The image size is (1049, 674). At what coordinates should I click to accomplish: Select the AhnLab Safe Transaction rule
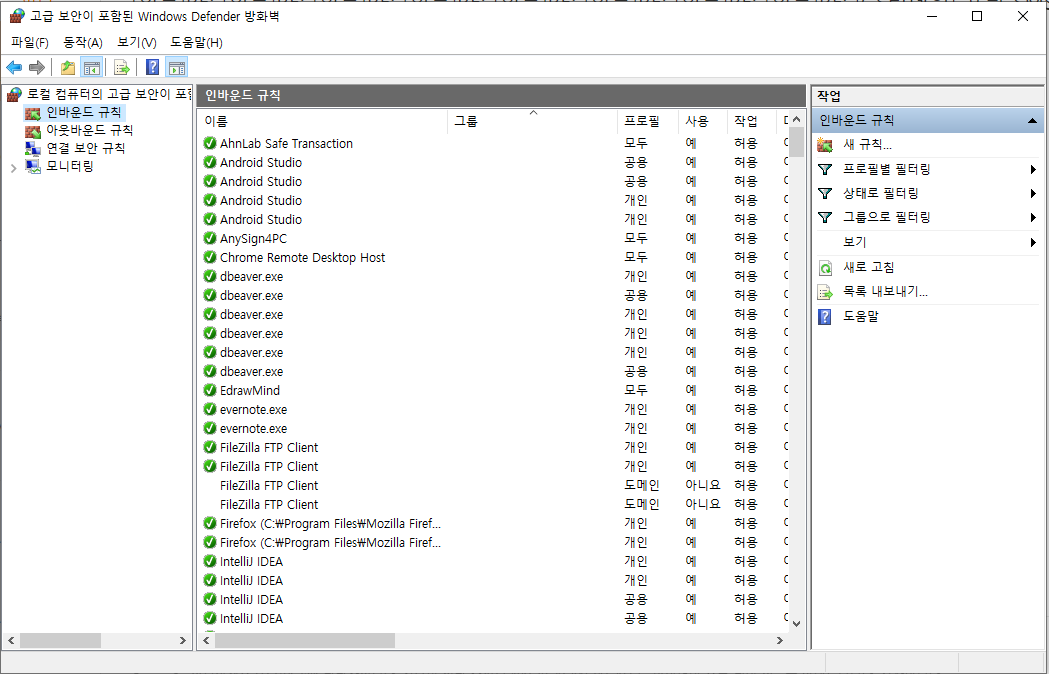coord(286,143)
